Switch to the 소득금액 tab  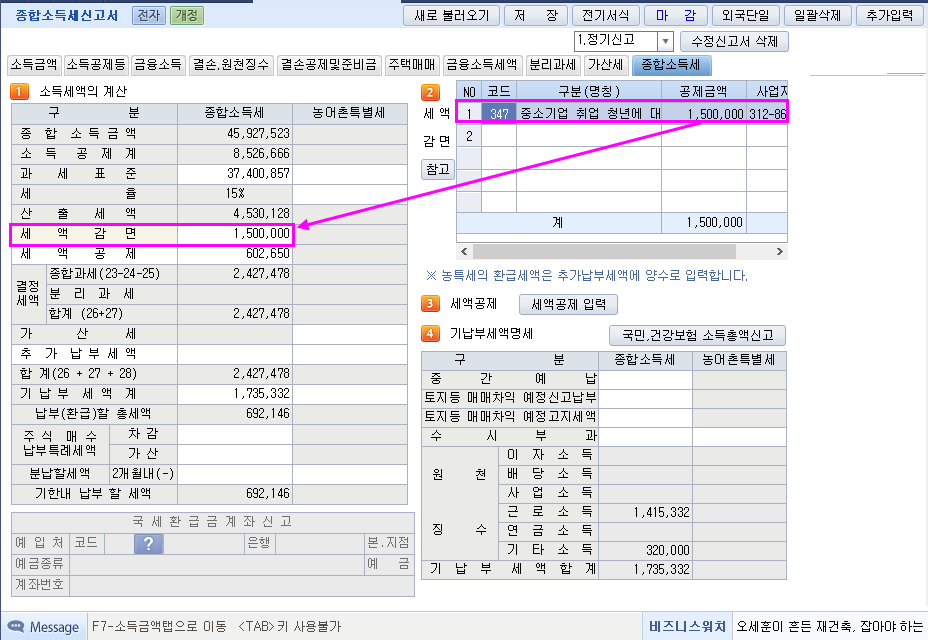click(x=34, y=65)
